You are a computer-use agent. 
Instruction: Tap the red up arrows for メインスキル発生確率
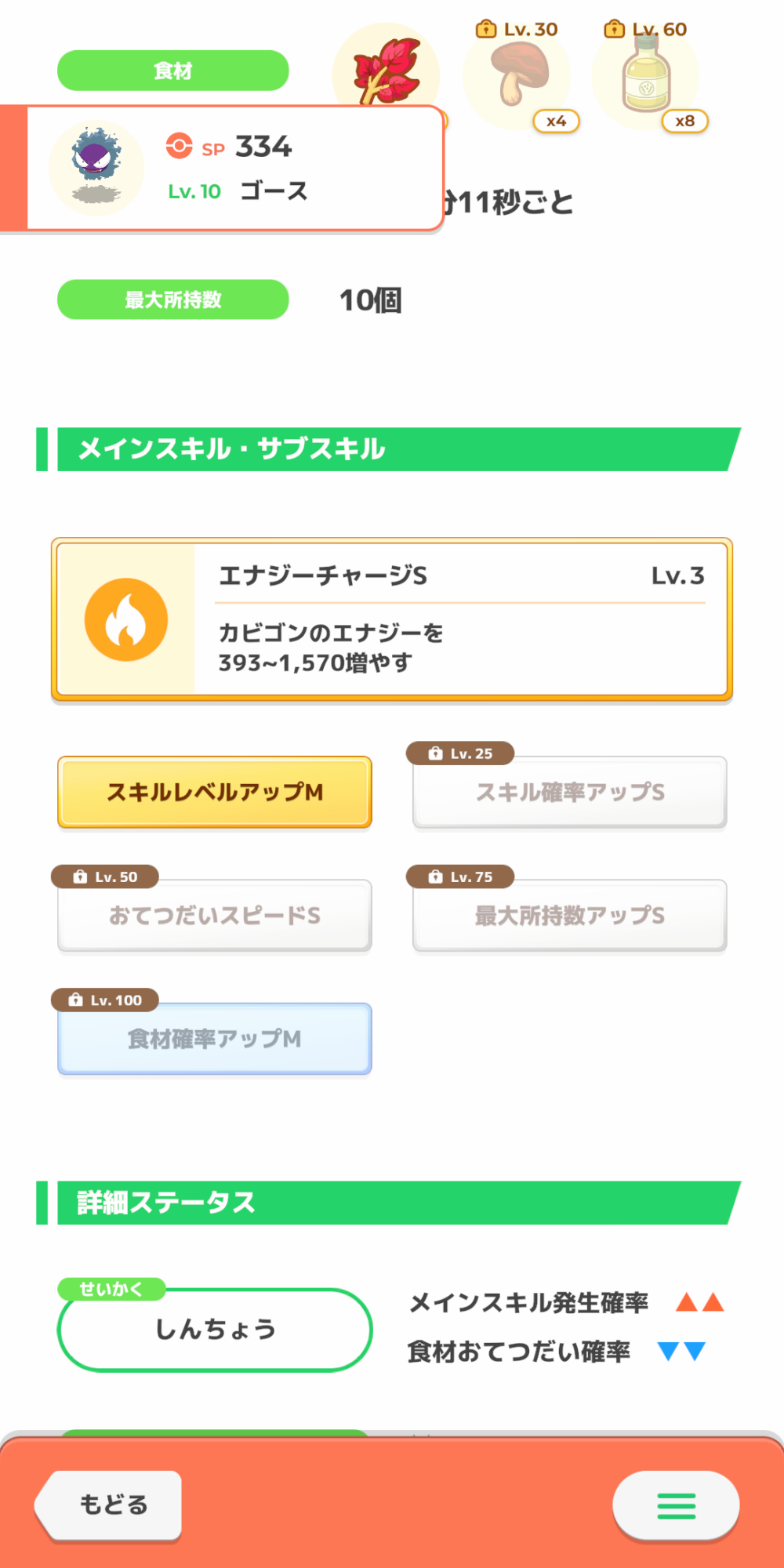(x=700, y=1303)
